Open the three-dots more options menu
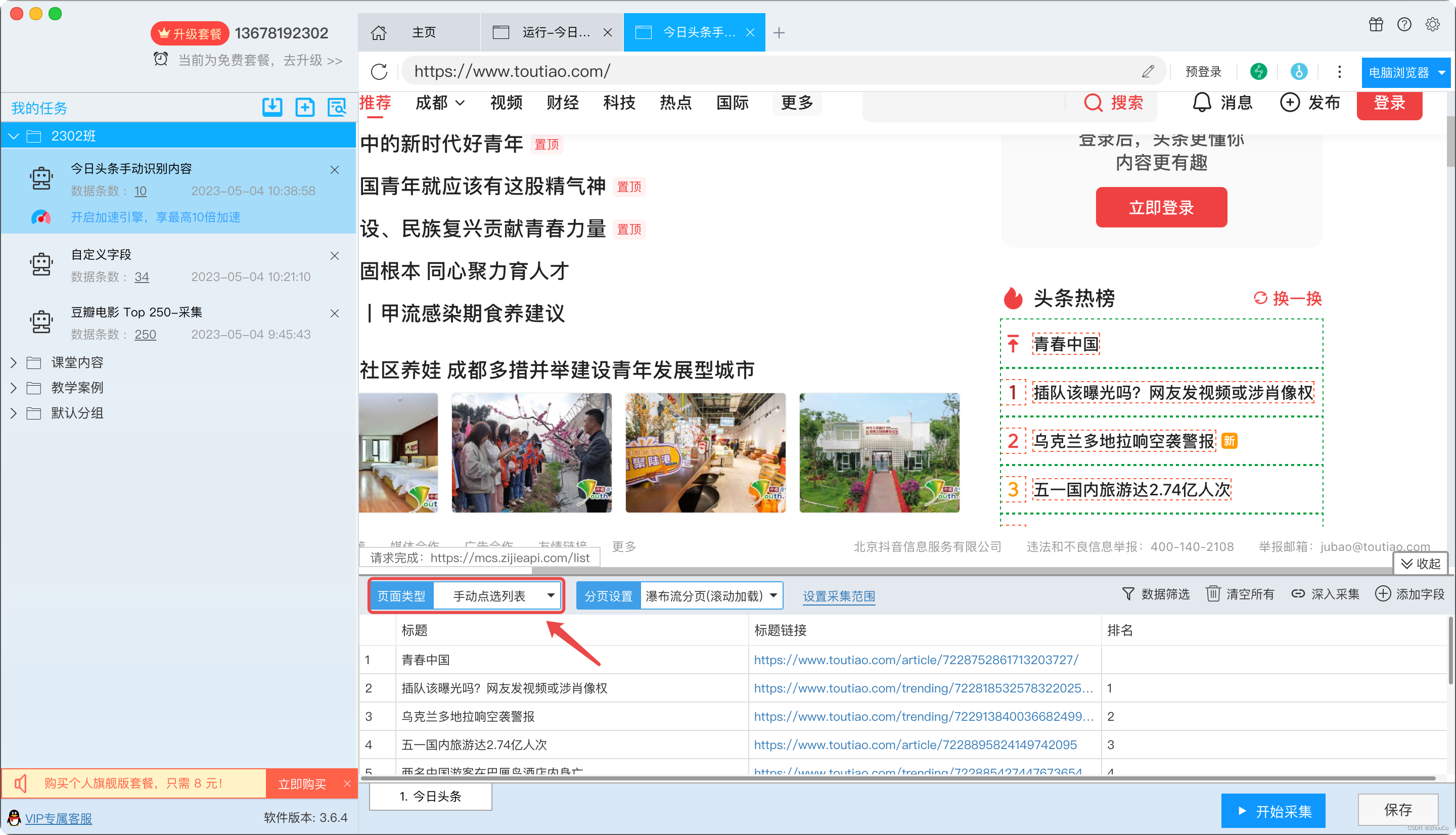This screenshot has width=1456, height=835. [x=1339, y=72]
